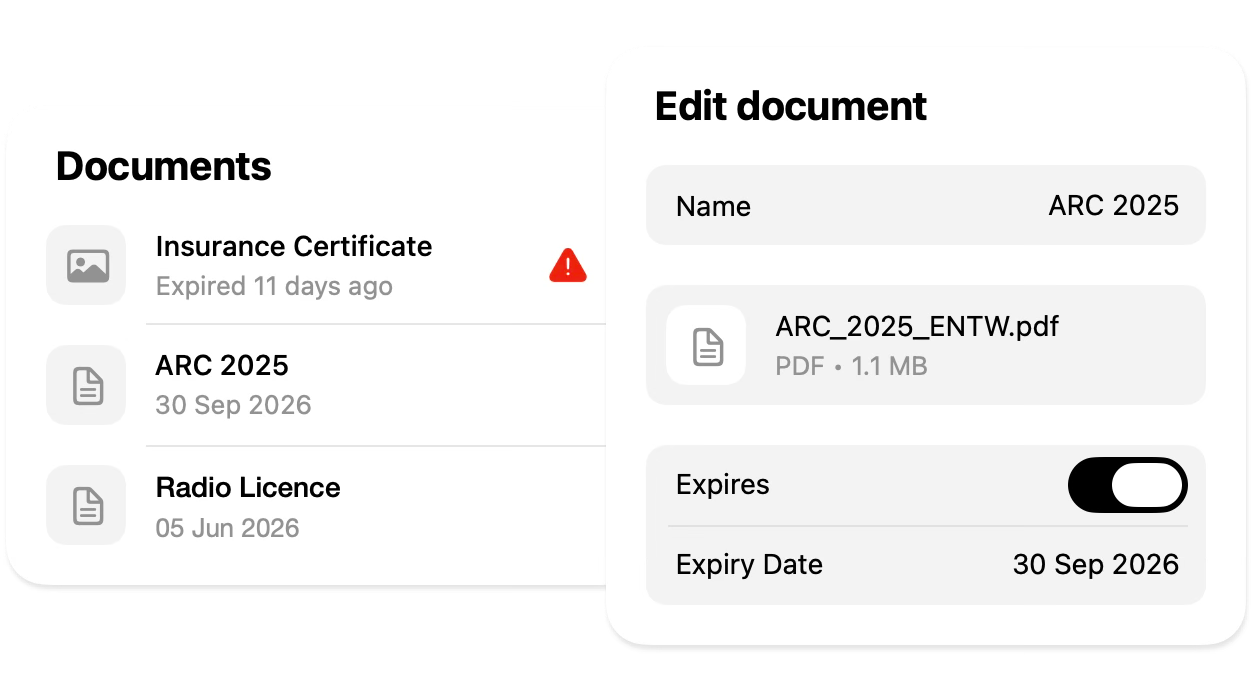Viewport: 1252px width, 700px height.
Task: Click the ARC 2025 document icon in list
Action: pyautogui.click(x=86, y=385)
